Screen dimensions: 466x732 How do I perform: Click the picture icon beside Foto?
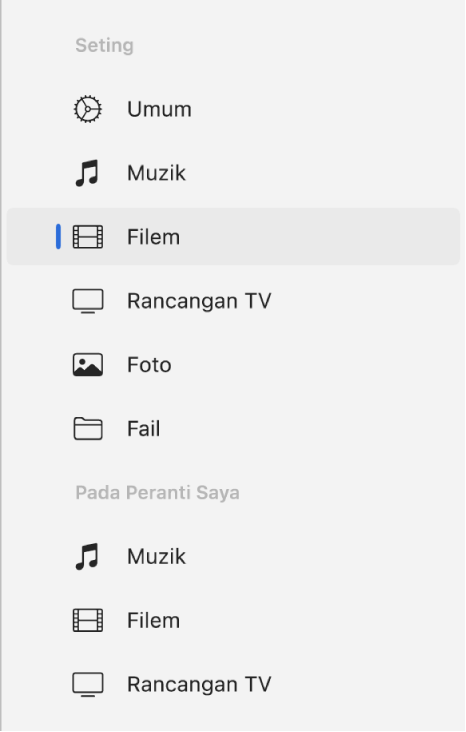[x=88, y=365]
